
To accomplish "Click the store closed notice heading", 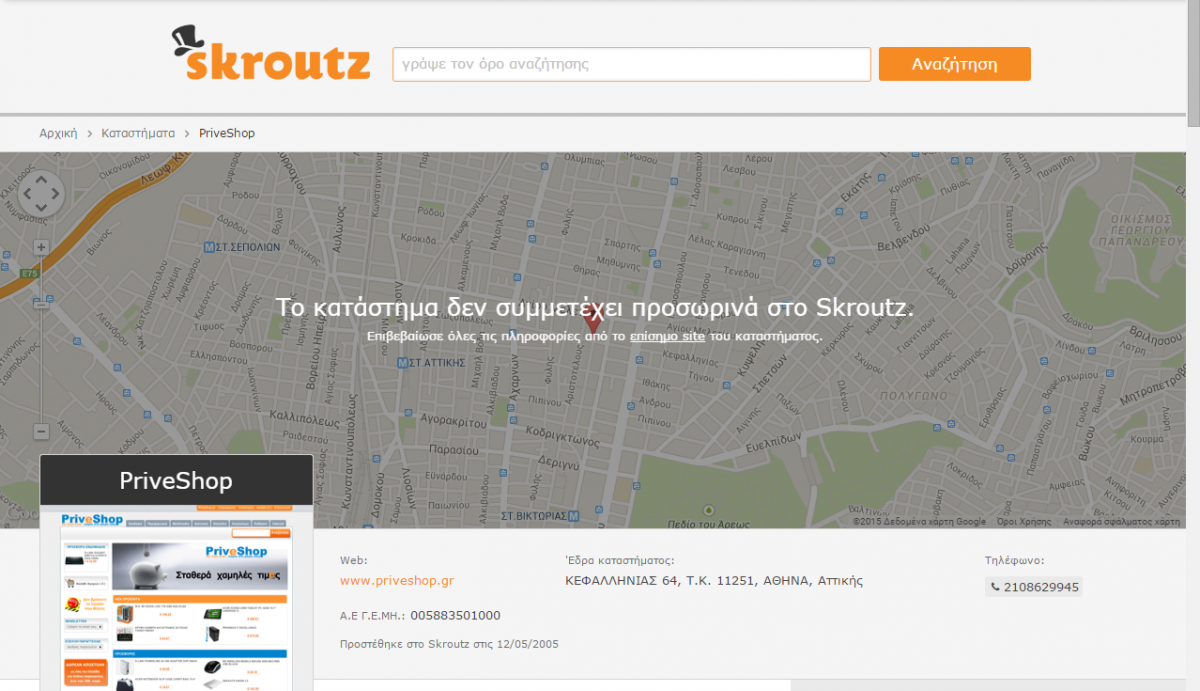I will 594,306.
